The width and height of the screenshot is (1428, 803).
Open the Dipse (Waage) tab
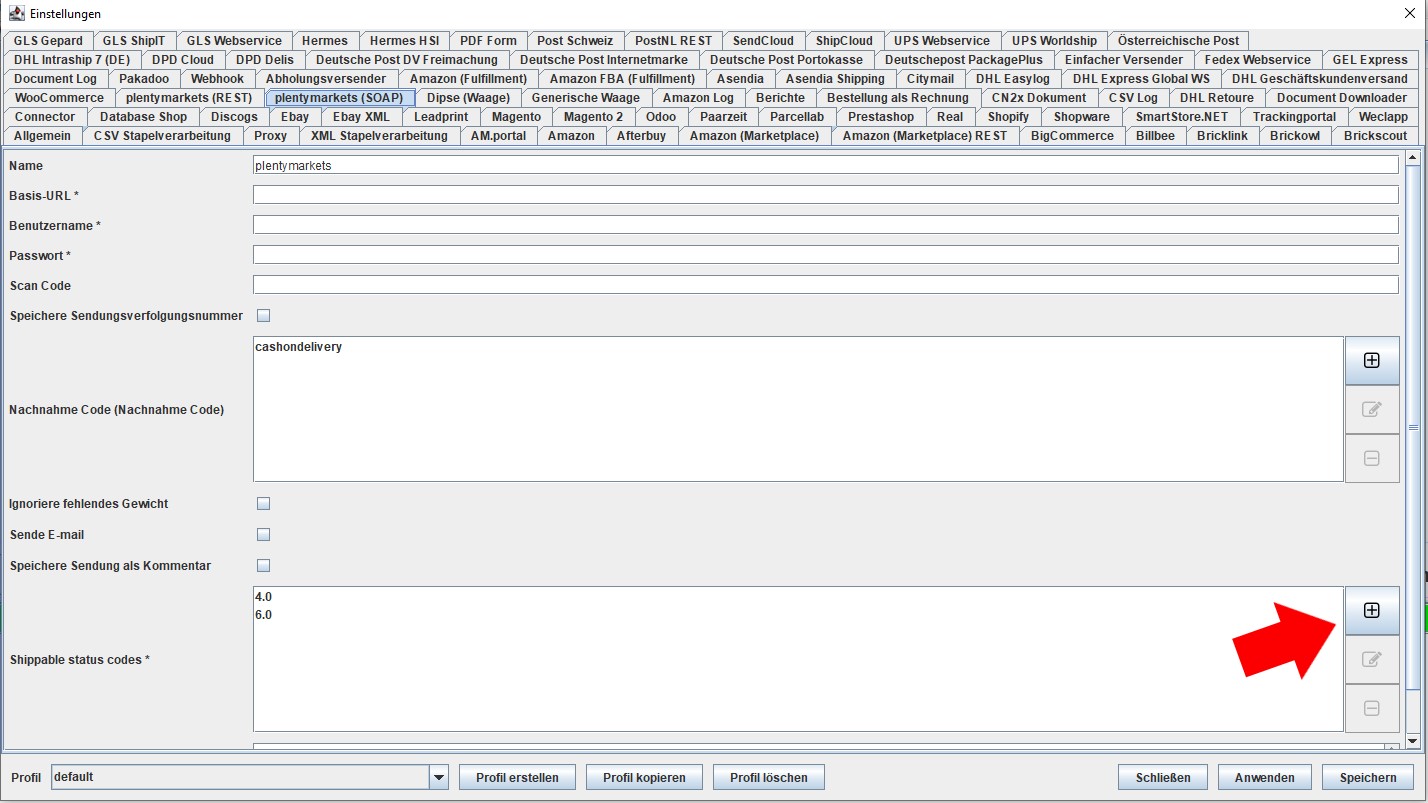[x=468, y=98]
